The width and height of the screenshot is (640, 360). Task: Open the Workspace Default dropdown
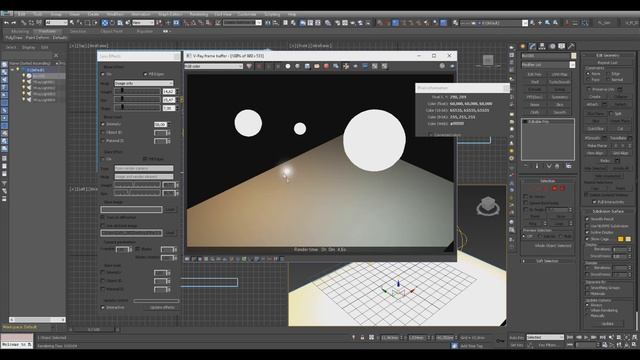(28, 327)
